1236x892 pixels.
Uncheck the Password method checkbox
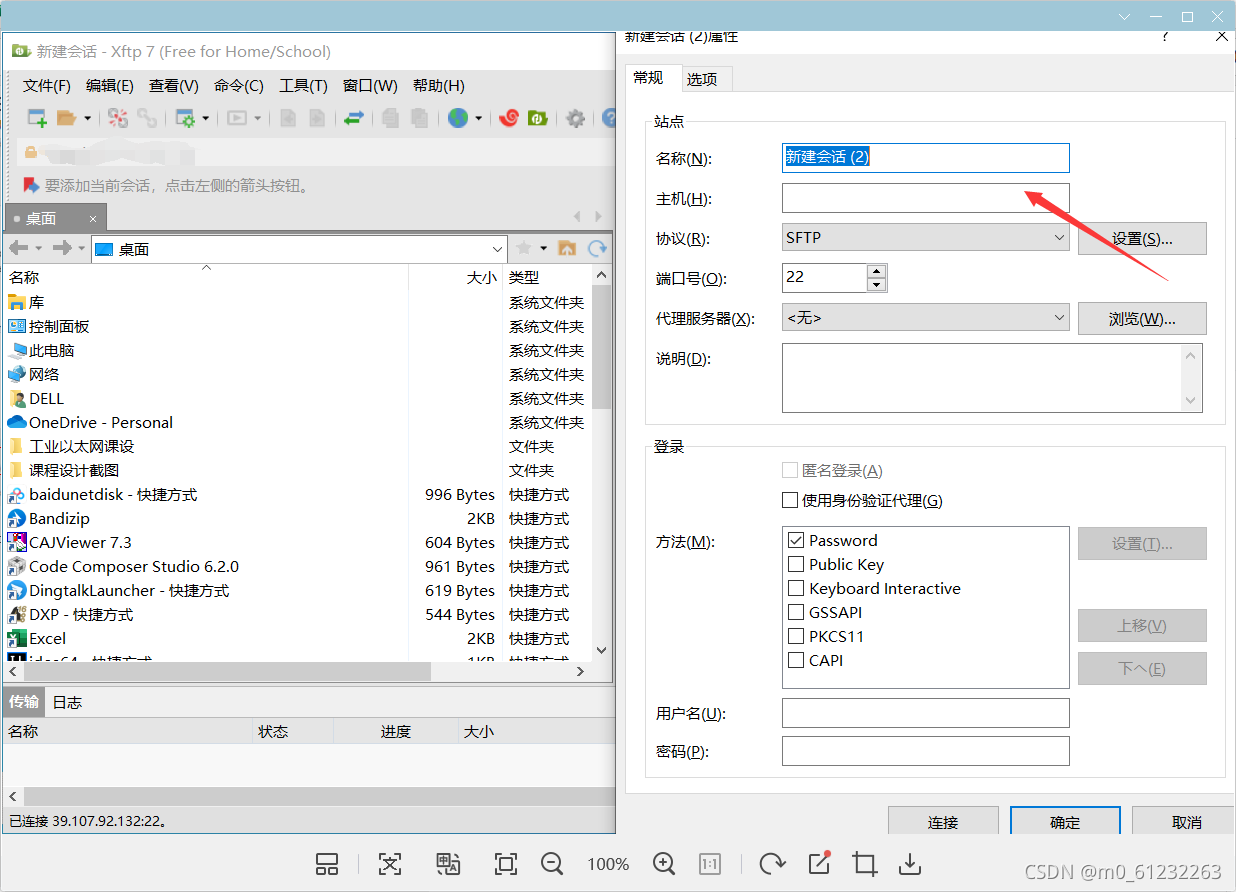[x=796, y=540]
